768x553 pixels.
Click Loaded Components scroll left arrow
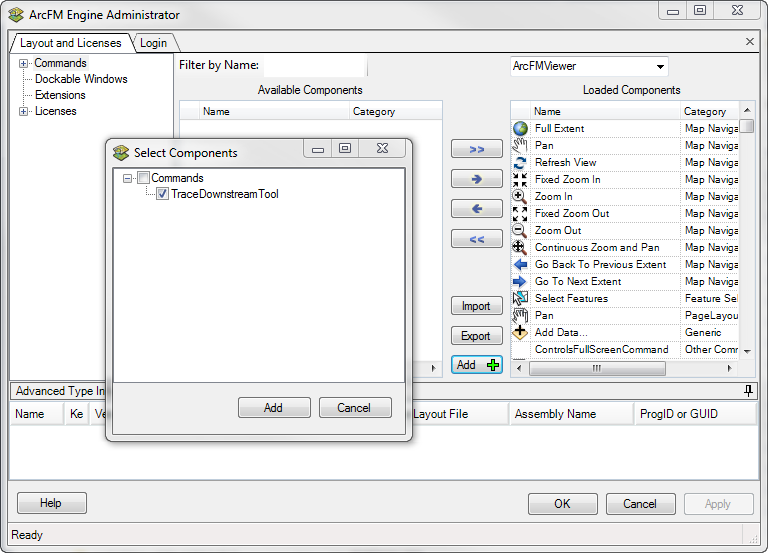519,368
